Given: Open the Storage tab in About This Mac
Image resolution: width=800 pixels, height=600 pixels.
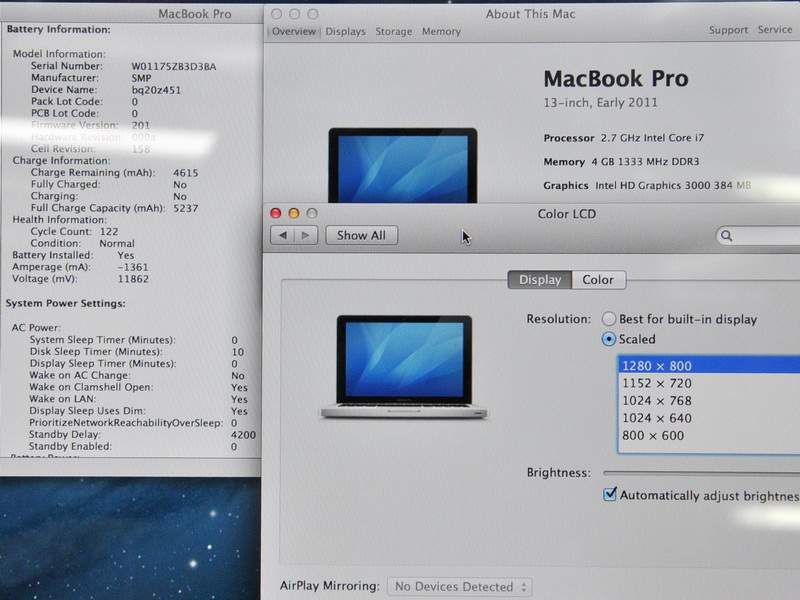Looking at the screenshot, I should [x=393, y=32].
